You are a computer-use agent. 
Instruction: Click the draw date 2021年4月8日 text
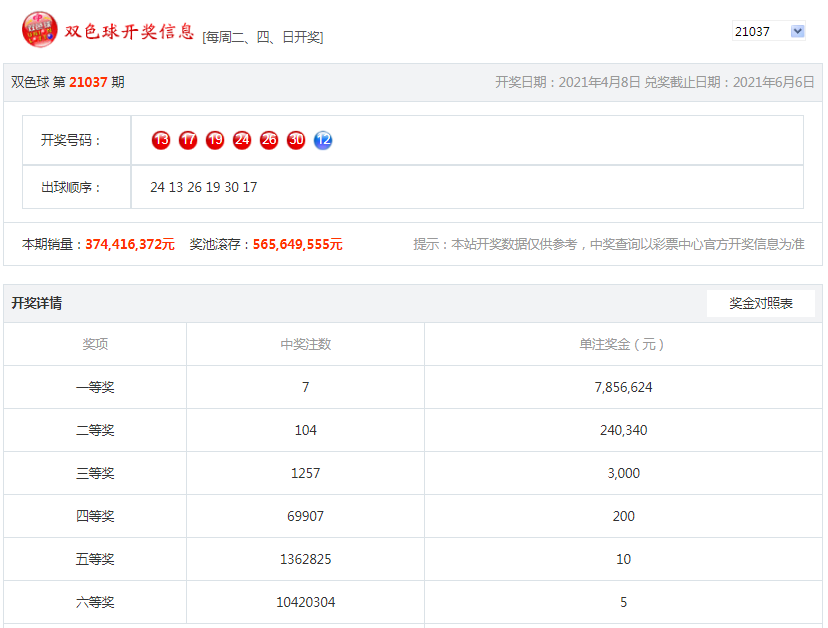point(599,82)
